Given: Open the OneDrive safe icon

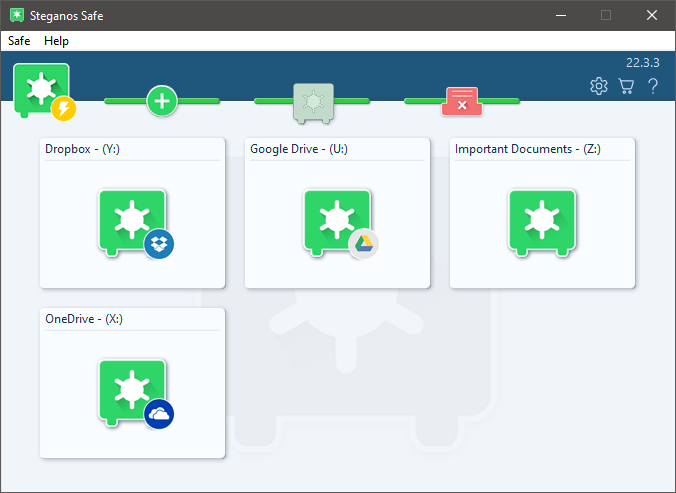Looking at the screenshot, I should pos(136,393).
